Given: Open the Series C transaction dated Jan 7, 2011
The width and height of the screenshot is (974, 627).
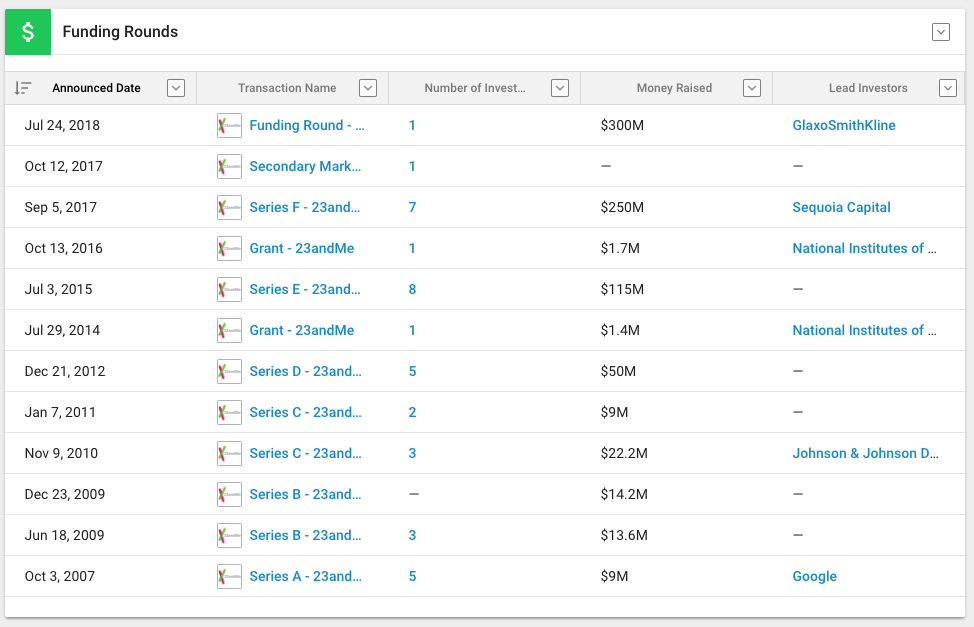Looking at the screenshot, I should pos(305,413).
